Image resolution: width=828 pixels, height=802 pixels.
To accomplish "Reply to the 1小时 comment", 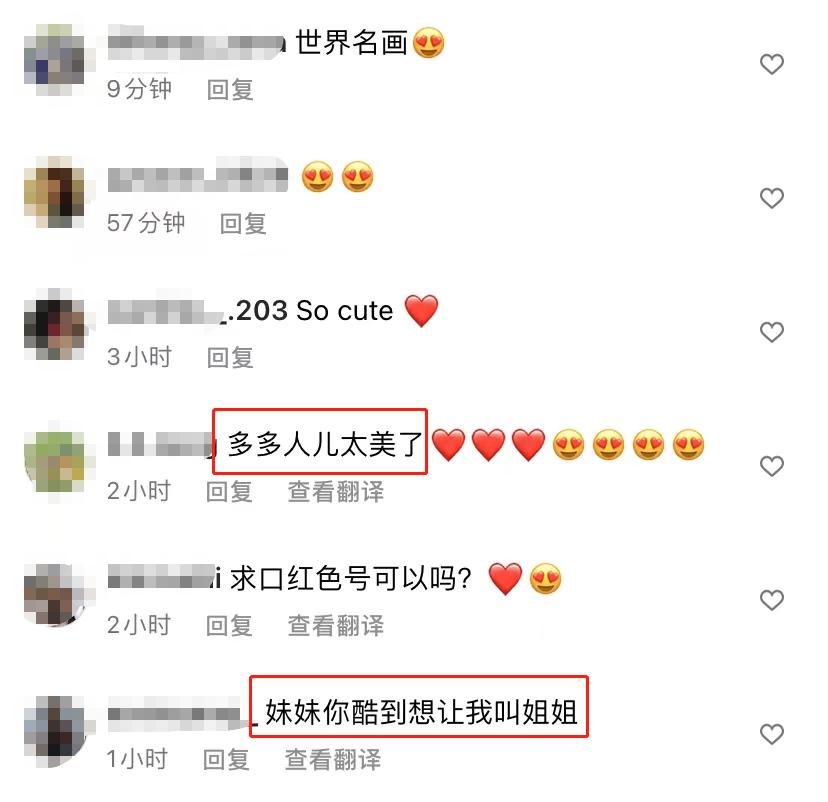I will pos(227,760).
